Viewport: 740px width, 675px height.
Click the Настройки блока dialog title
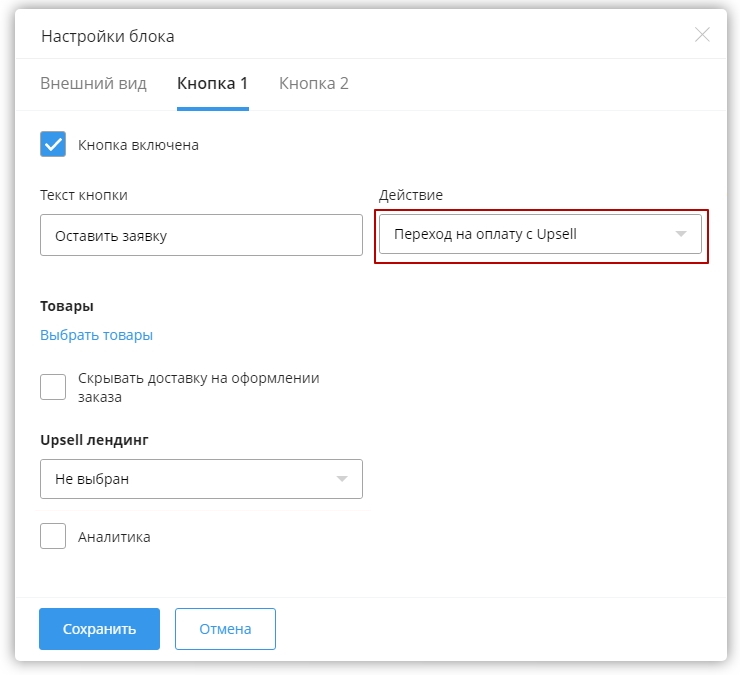click(107, 36)
